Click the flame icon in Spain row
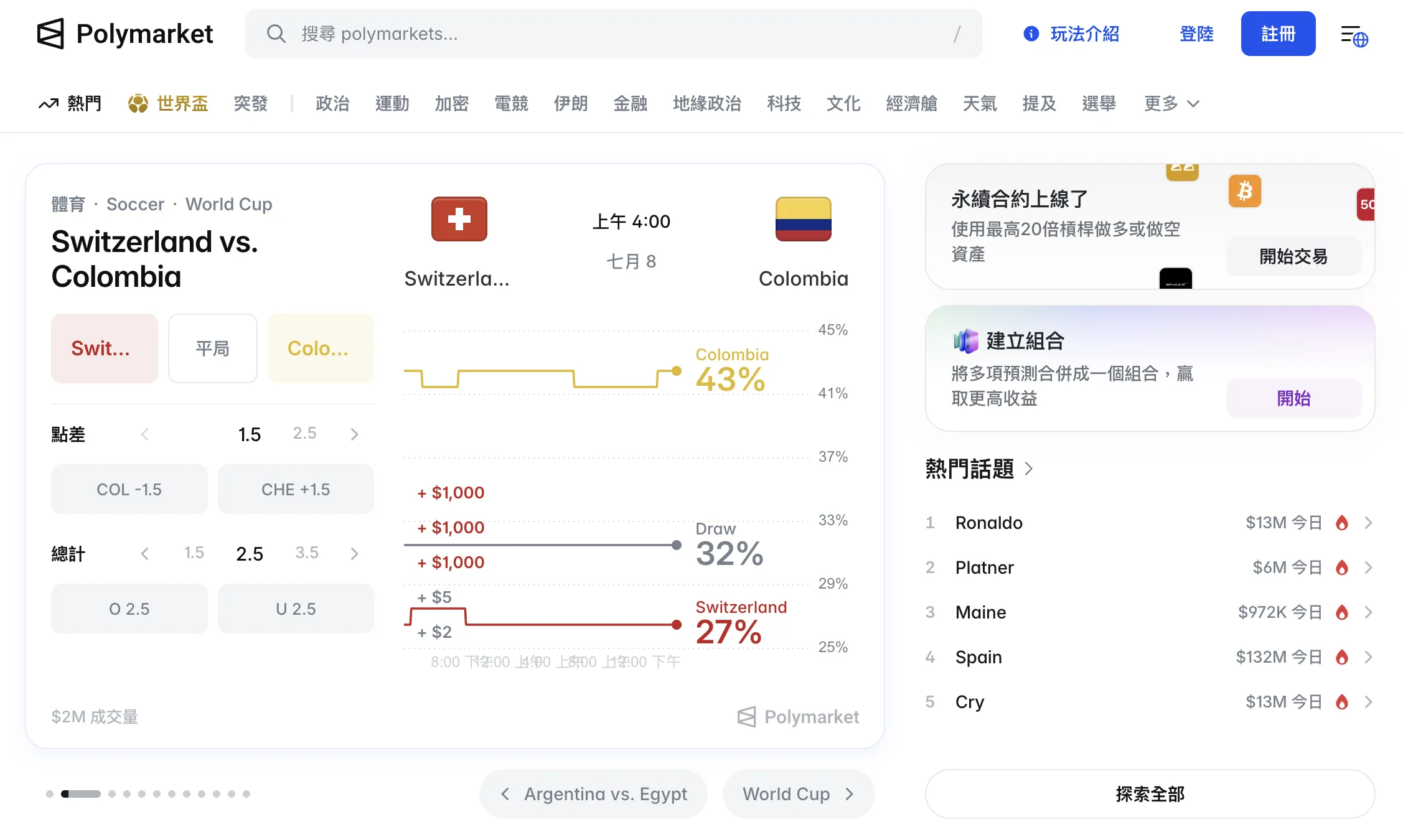 pyautogui.click(x=1342, y=657)
